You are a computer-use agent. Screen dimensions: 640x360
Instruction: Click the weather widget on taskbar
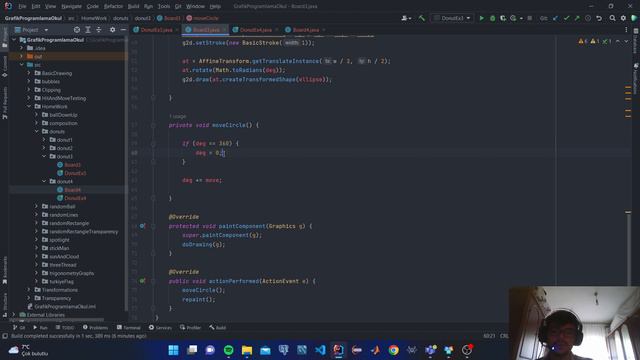[28, 350]
